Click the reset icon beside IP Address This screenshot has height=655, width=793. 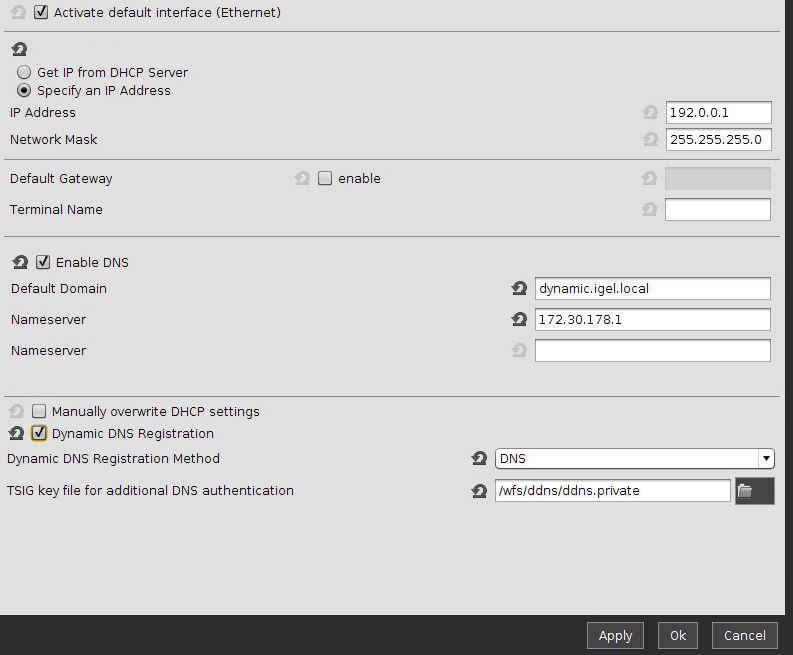[x=650, y=113]
